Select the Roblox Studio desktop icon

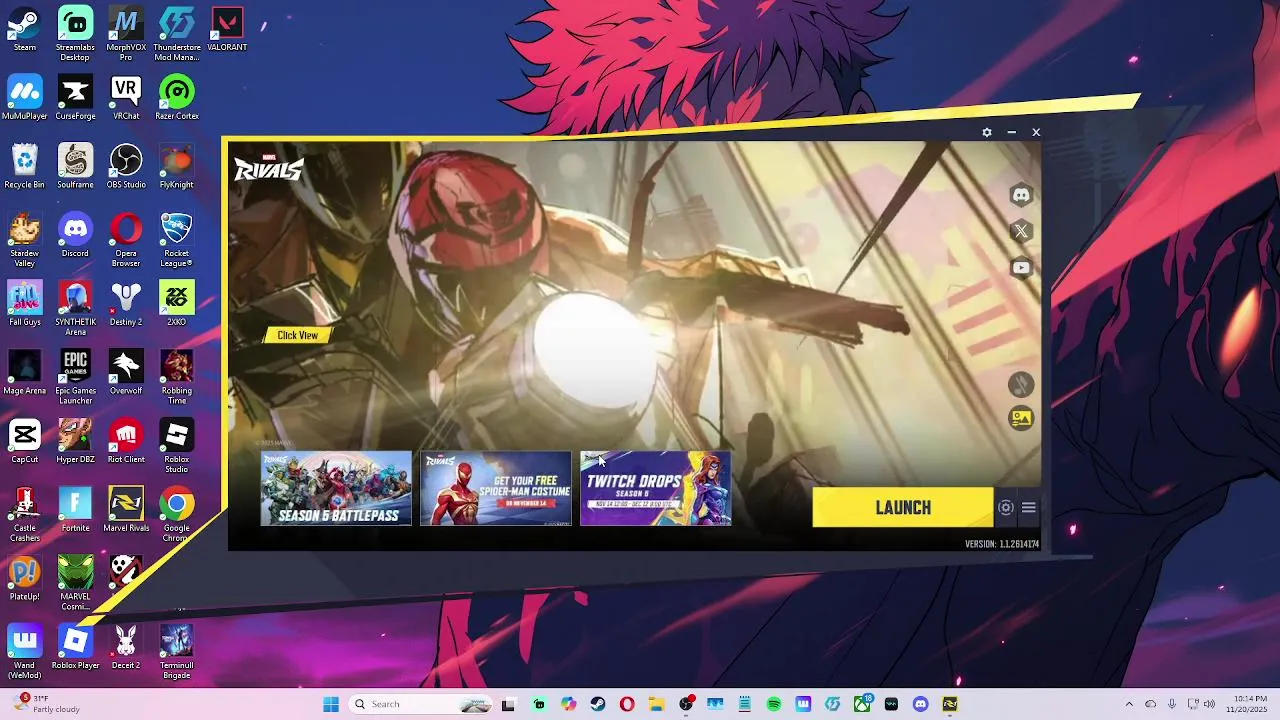click(177, 446)
